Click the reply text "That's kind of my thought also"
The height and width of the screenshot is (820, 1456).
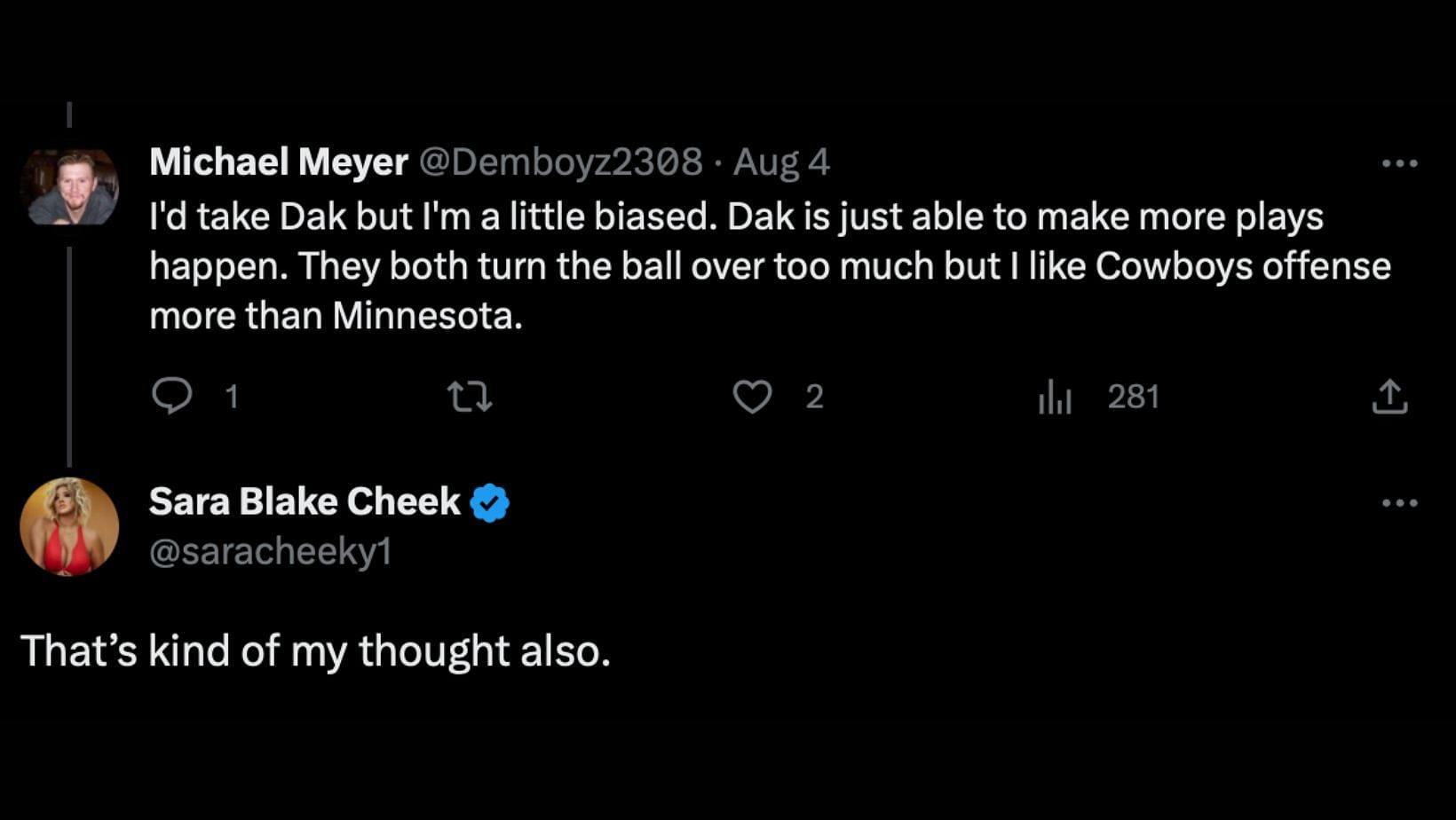tap(315, 650)
